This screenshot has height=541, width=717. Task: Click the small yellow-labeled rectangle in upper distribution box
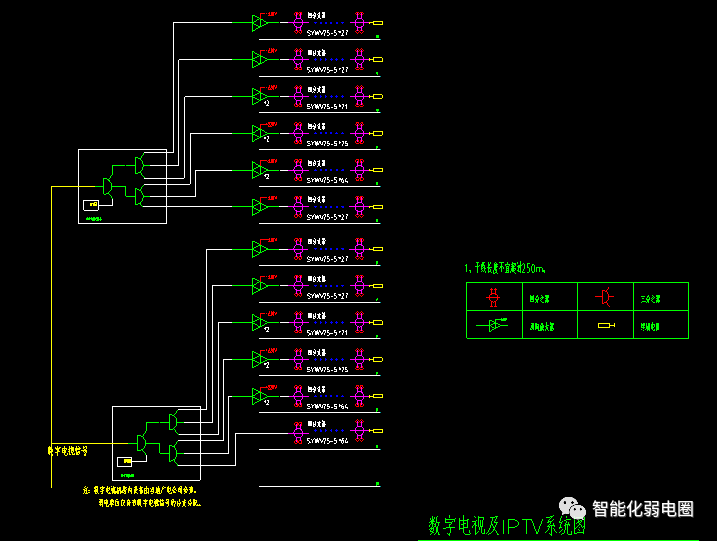tap(91, 205)
